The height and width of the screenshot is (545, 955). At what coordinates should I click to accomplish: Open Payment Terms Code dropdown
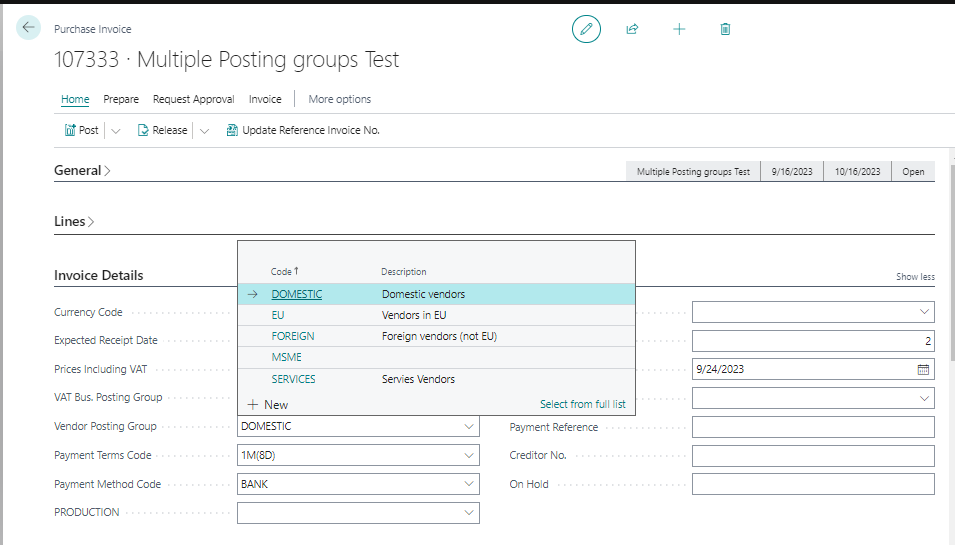tap(469, 455)
